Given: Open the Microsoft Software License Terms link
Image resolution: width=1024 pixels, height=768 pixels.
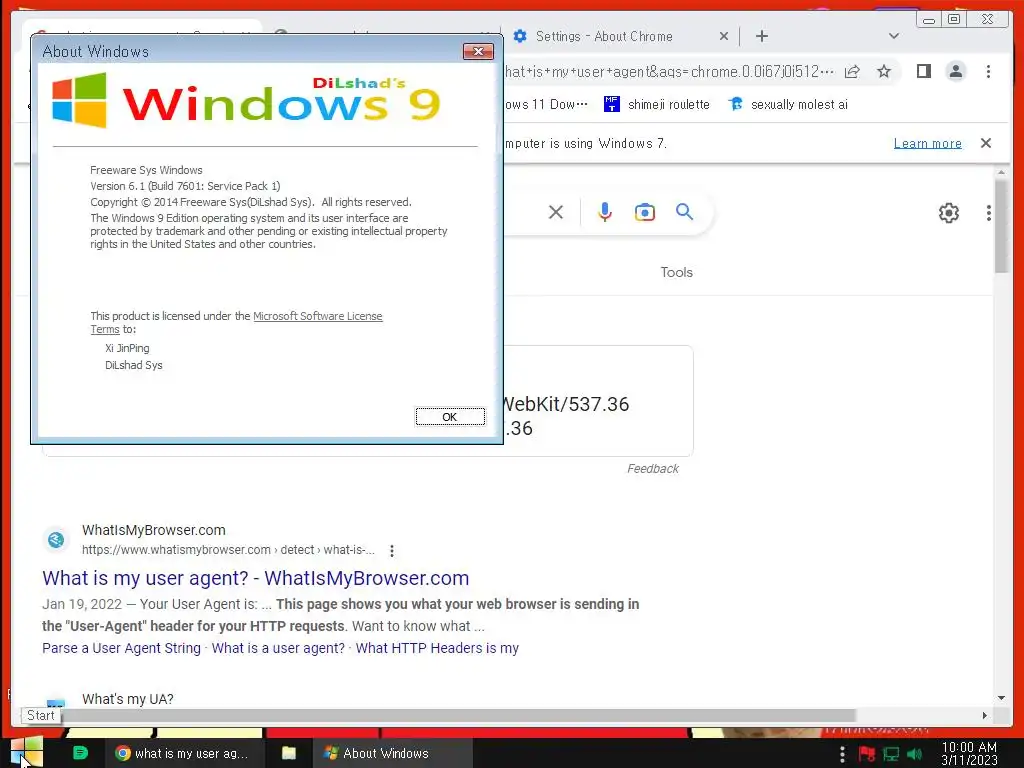Looking at the screenshot, I should [x=317, y=316].
